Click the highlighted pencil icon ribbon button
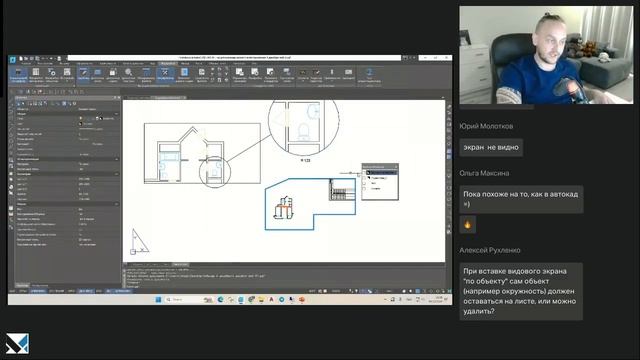The width and height of the screenshot is (640, 360). (83, 75)
